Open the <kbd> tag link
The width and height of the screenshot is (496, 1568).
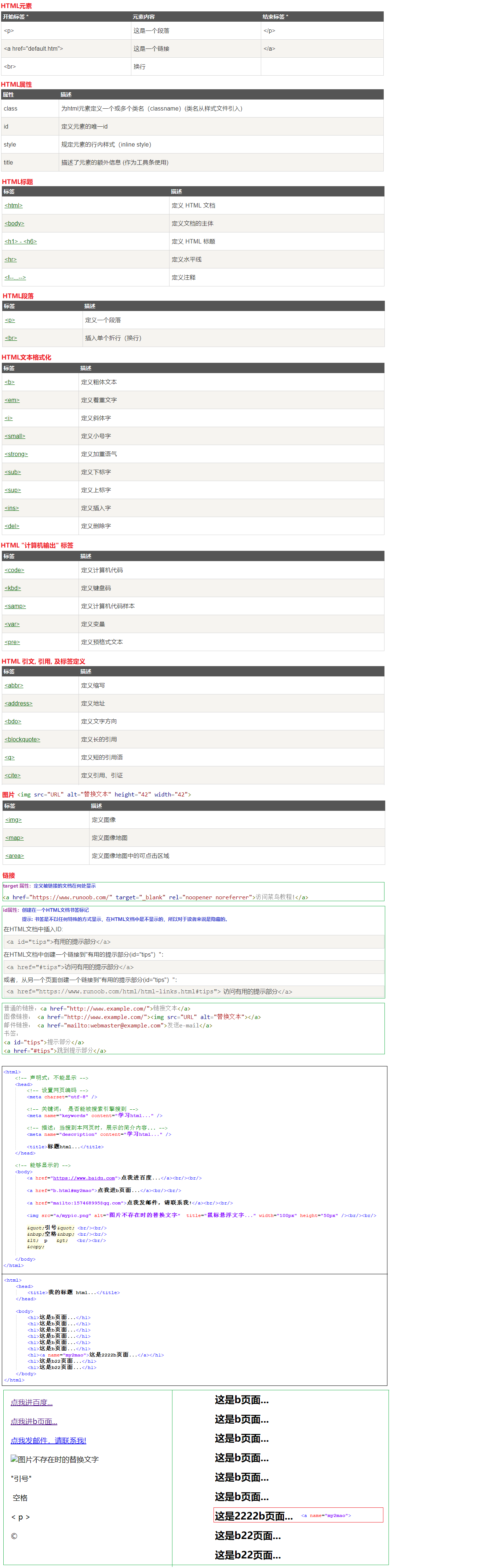tap(13, 588)
